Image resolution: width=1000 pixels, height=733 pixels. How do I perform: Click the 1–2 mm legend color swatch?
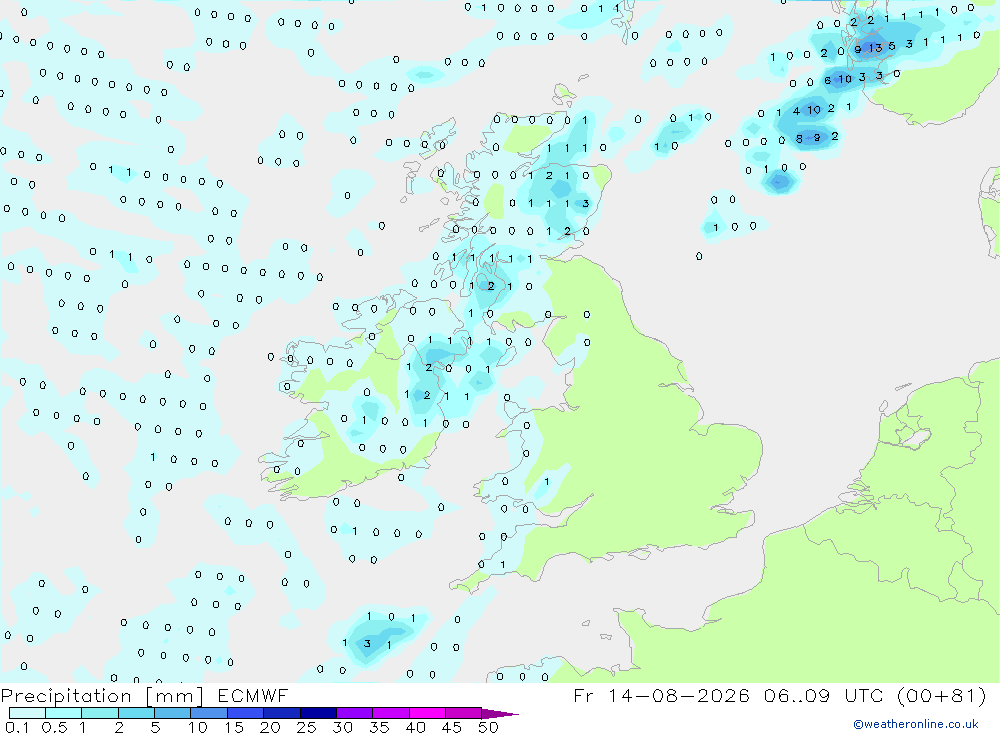(99, 713)
